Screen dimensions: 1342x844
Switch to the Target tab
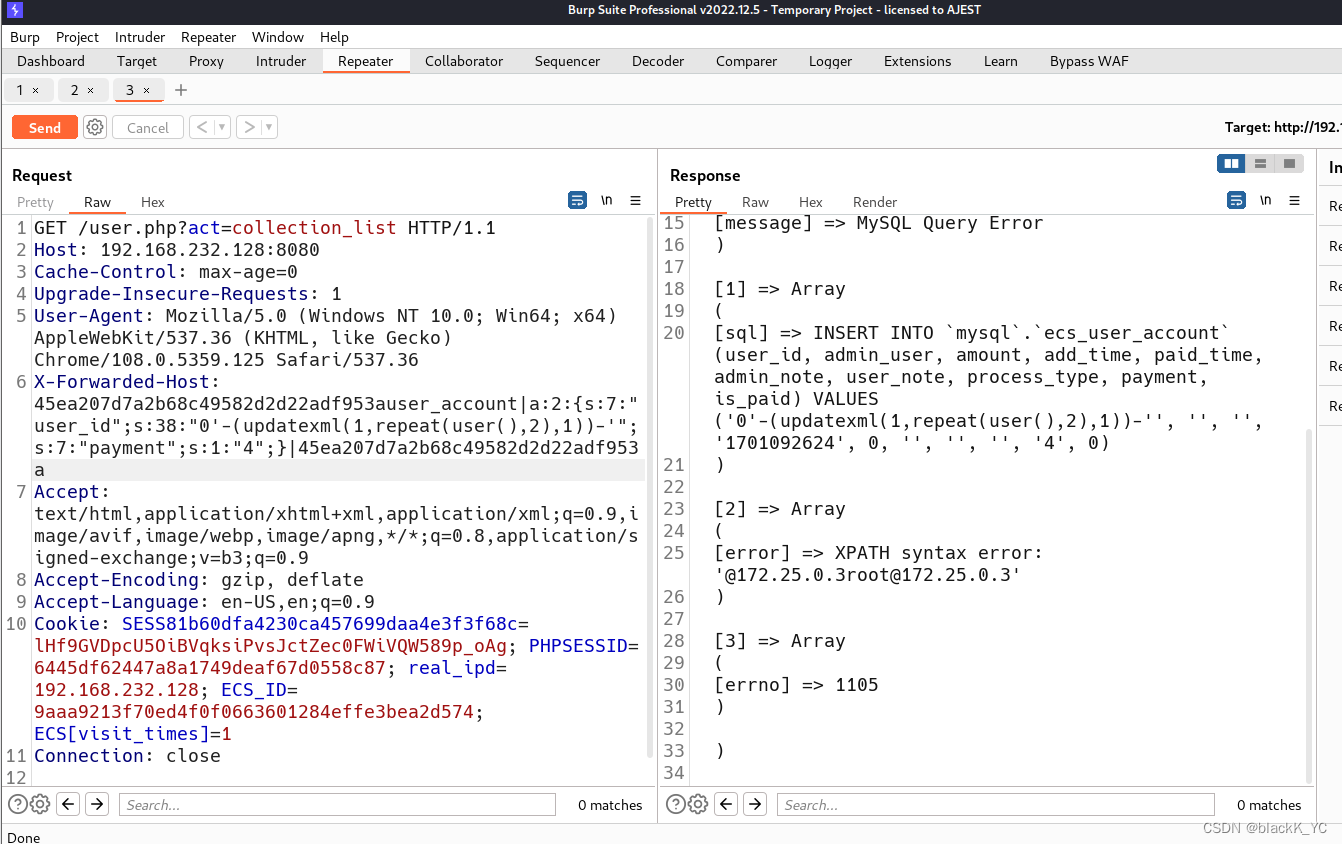(x=137, y=61)
